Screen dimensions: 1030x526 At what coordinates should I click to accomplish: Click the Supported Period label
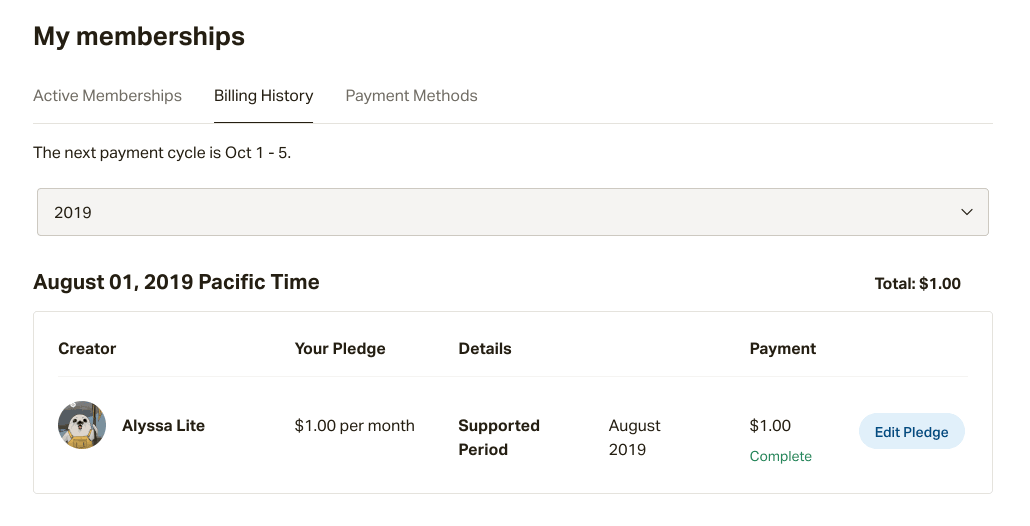click(499, 437)
